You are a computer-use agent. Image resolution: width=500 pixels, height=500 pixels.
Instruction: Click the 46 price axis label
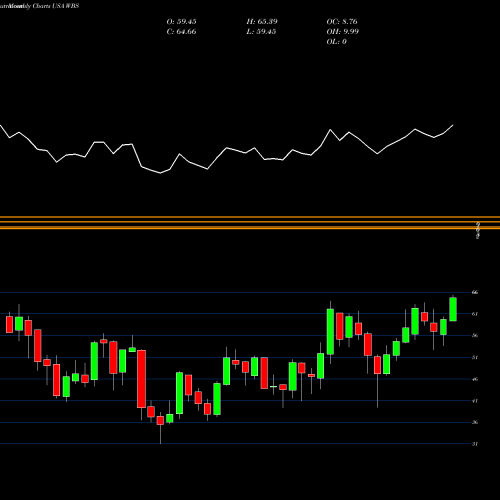(475, 379)
